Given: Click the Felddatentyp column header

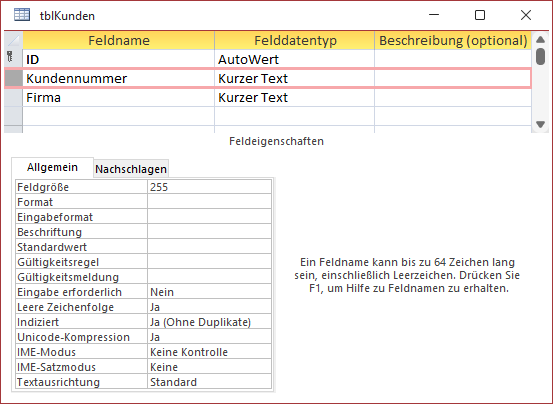Looking at the screenshot, I should 295,40.
